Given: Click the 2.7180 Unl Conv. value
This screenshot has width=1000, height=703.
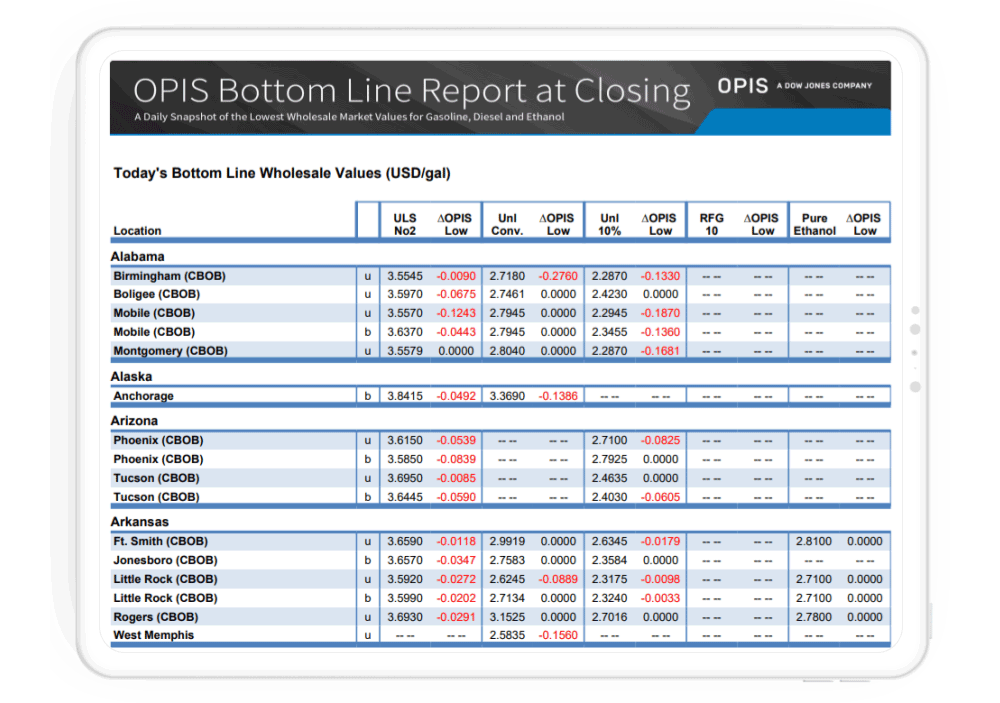Looking at the screenshot, I should tap(507, 276).
